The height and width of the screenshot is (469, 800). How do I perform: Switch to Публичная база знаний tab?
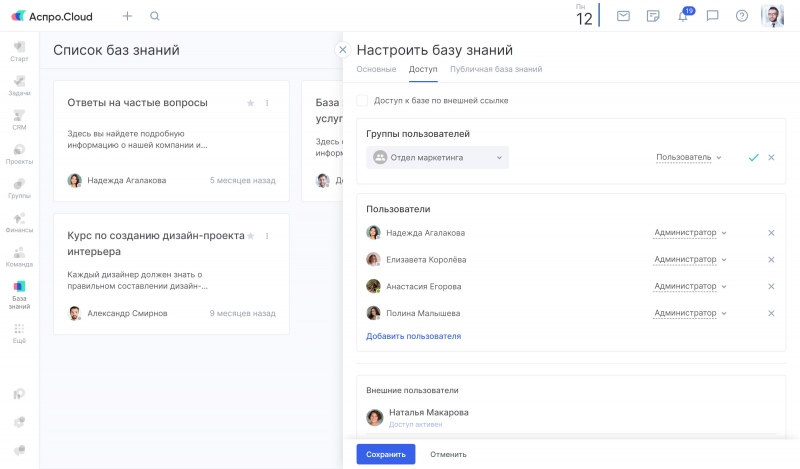(x=496, y=69)
